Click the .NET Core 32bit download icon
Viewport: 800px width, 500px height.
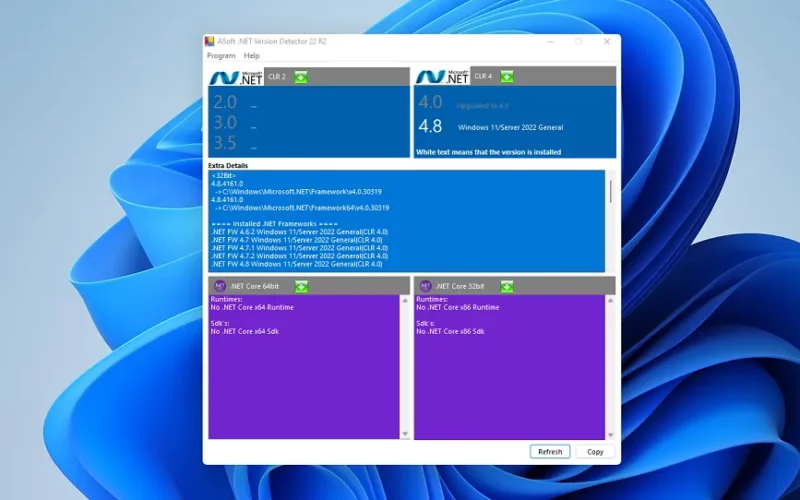click(x=507, y=286)
